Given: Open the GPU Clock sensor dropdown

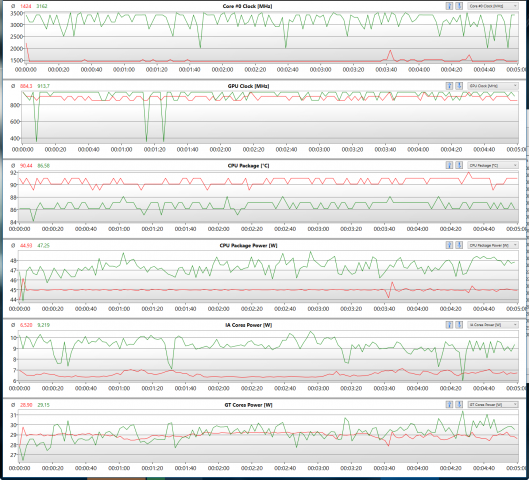Looking at the screenshot, I should tap(493, 86).
